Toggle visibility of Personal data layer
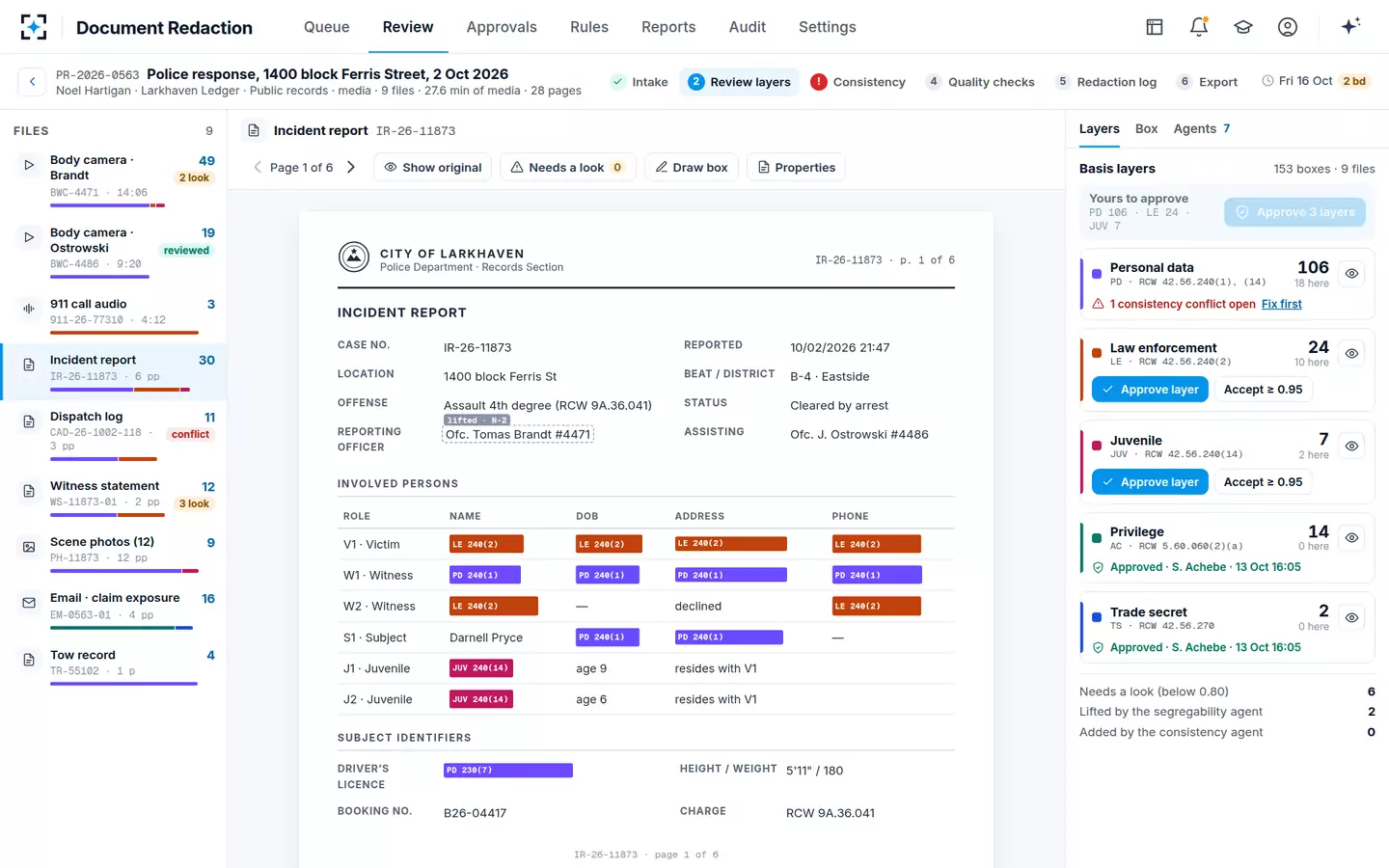The height and width of the screenshot is (868, 1389). click(x=1351, y=274)
